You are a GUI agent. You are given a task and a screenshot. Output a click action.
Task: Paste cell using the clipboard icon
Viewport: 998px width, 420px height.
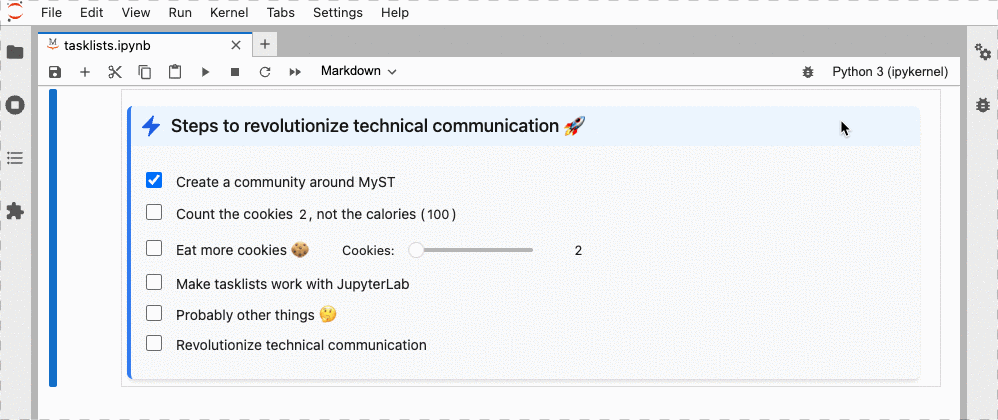point(175,72)
